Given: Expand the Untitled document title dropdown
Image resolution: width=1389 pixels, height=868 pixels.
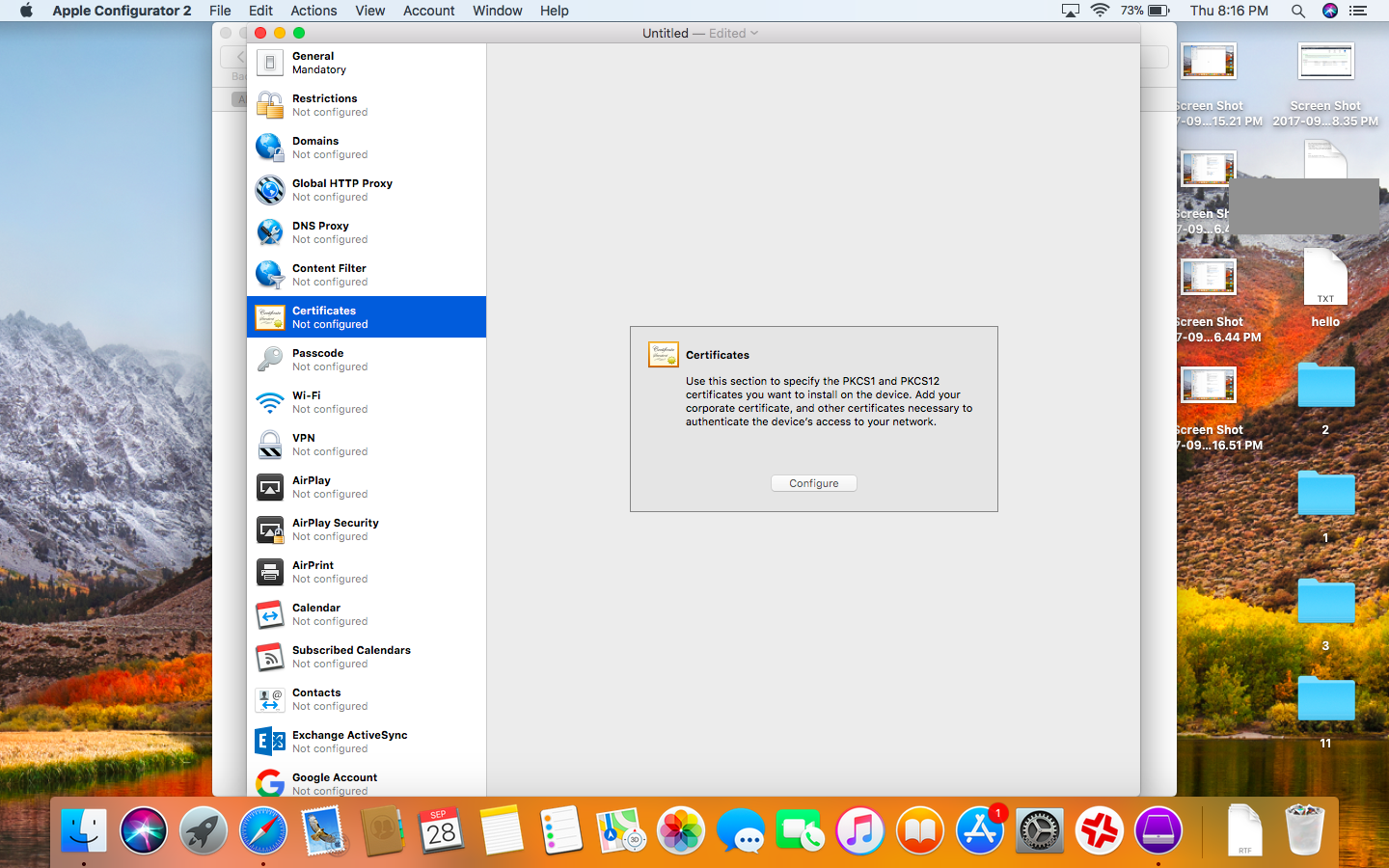Looking at the screenshot, I should click(x=754, y=33).
